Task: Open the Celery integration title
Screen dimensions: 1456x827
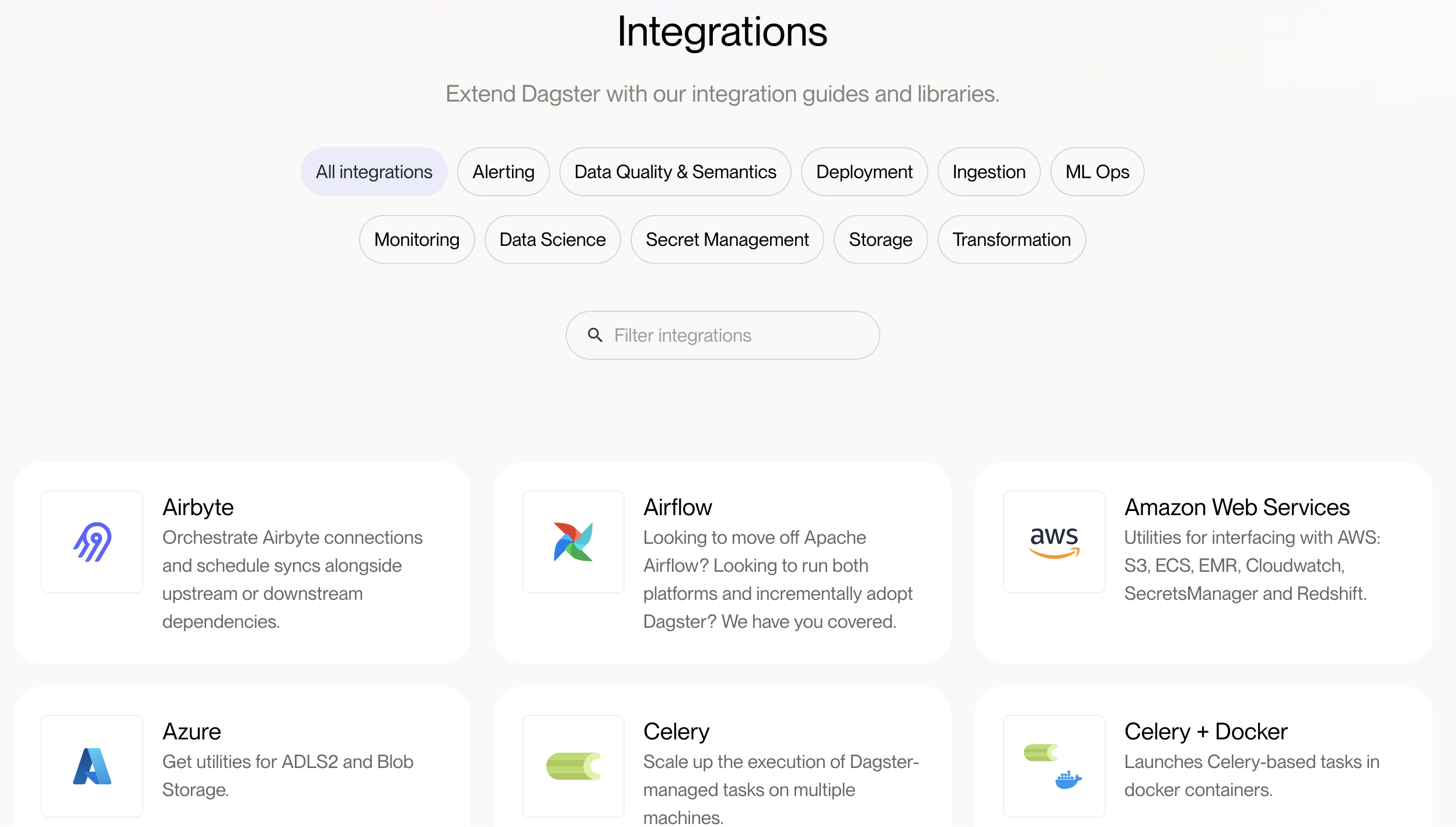Action: pyautogui.click(x=676, y=731)
